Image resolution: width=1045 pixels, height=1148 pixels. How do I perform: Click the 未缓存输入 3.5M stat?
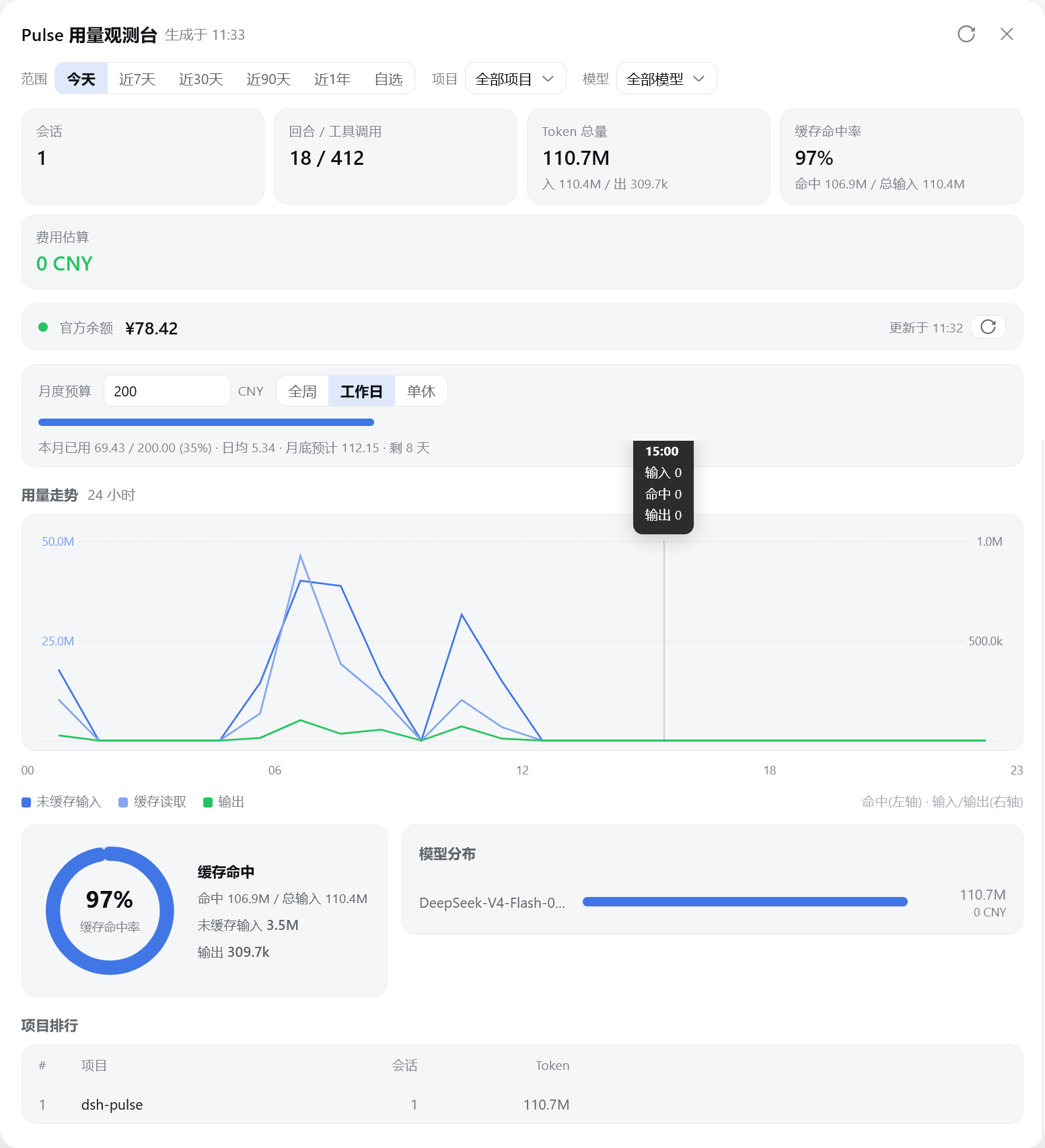point(248,925)
